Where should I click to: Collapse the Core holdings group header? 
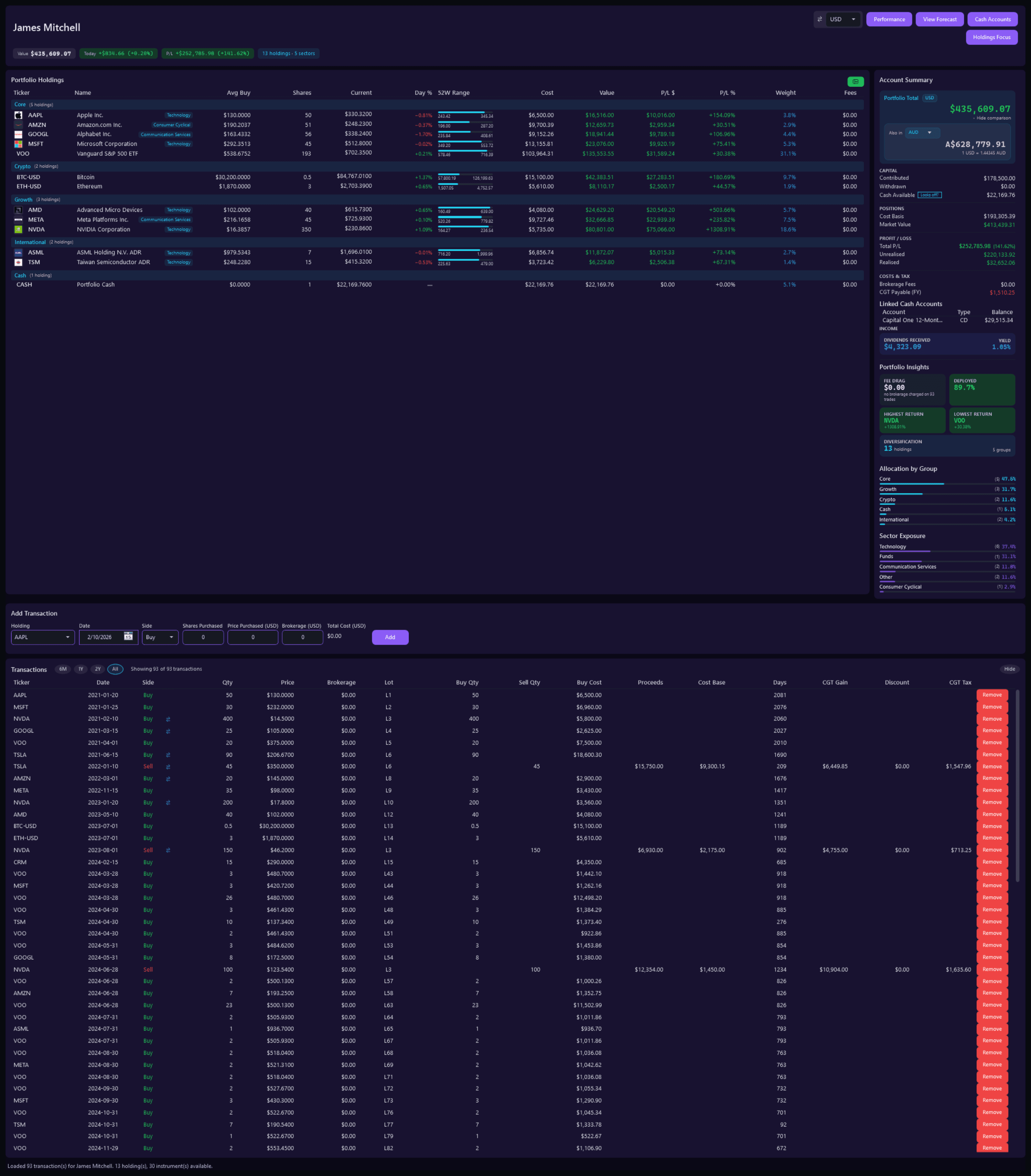[437, 105]
